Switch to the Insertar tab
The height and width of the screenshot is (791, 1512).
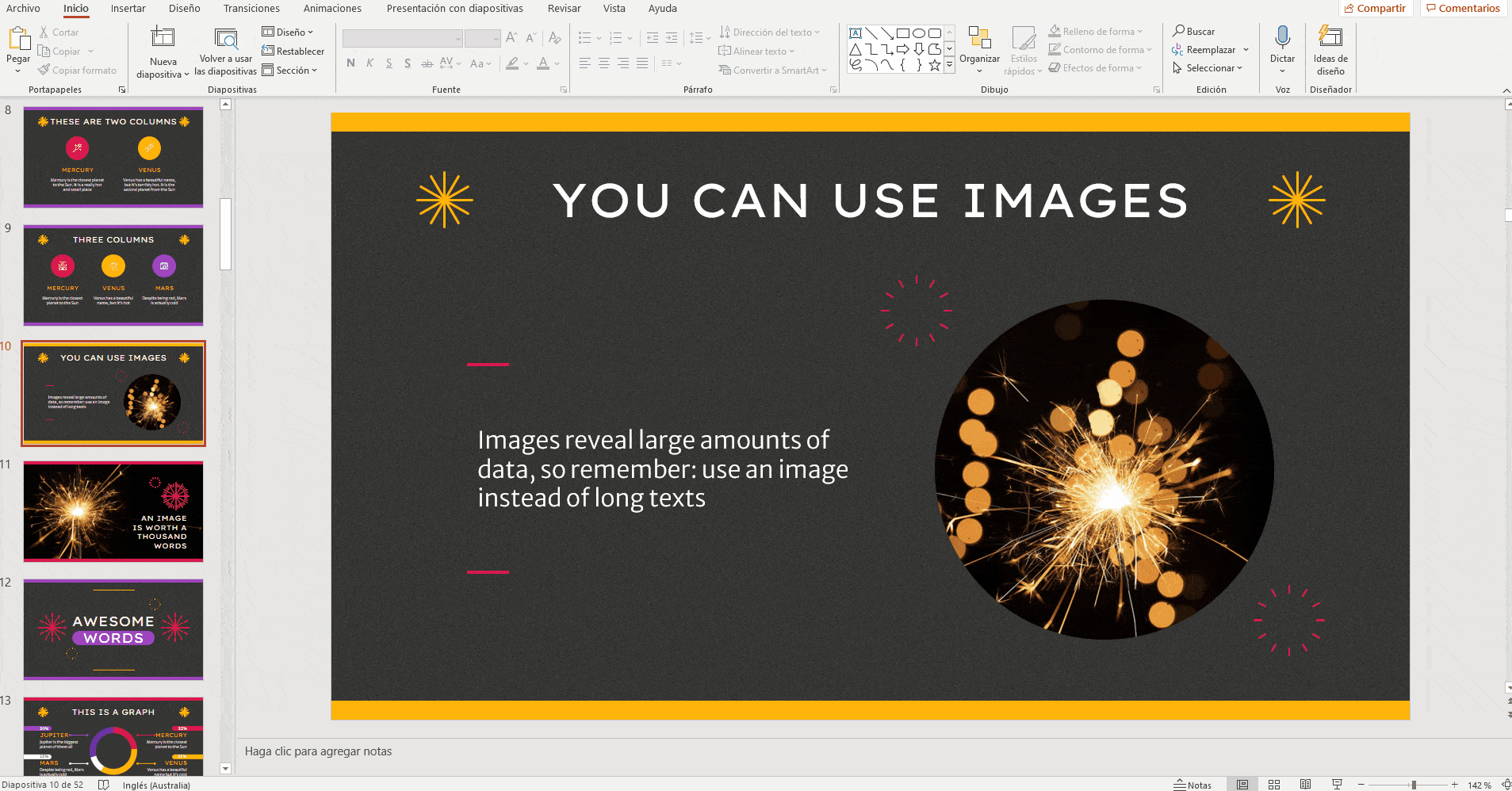coord(128,8)
